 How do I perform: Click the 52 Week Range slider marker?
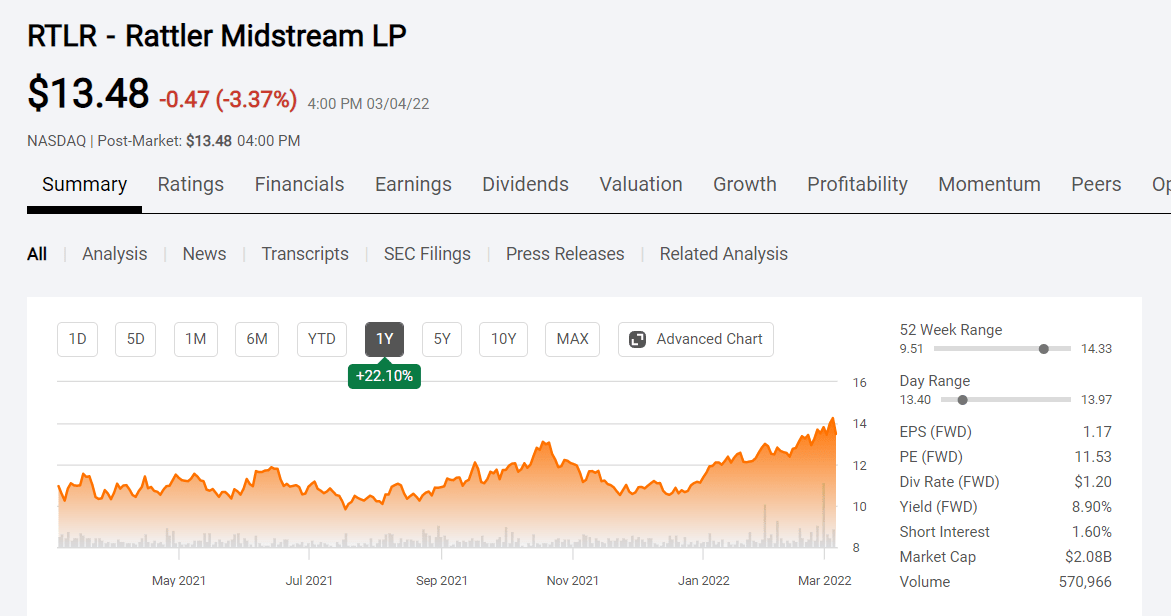pos(1043,348)
